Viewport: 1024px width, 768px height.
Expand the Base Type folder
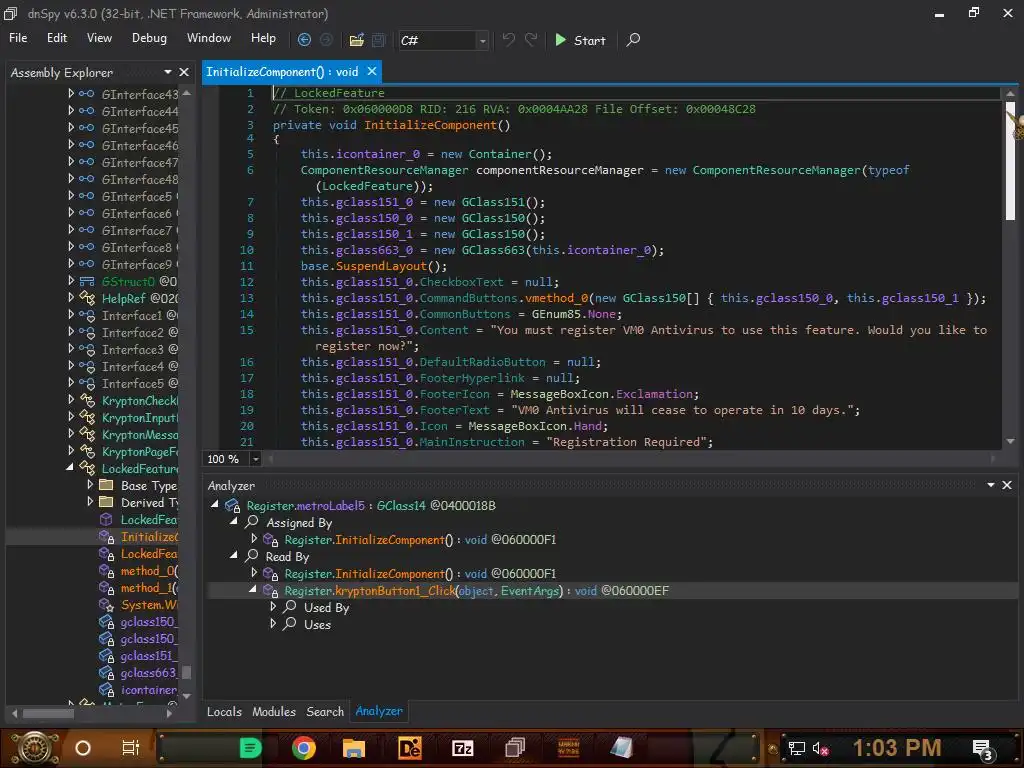pos(90,485)
